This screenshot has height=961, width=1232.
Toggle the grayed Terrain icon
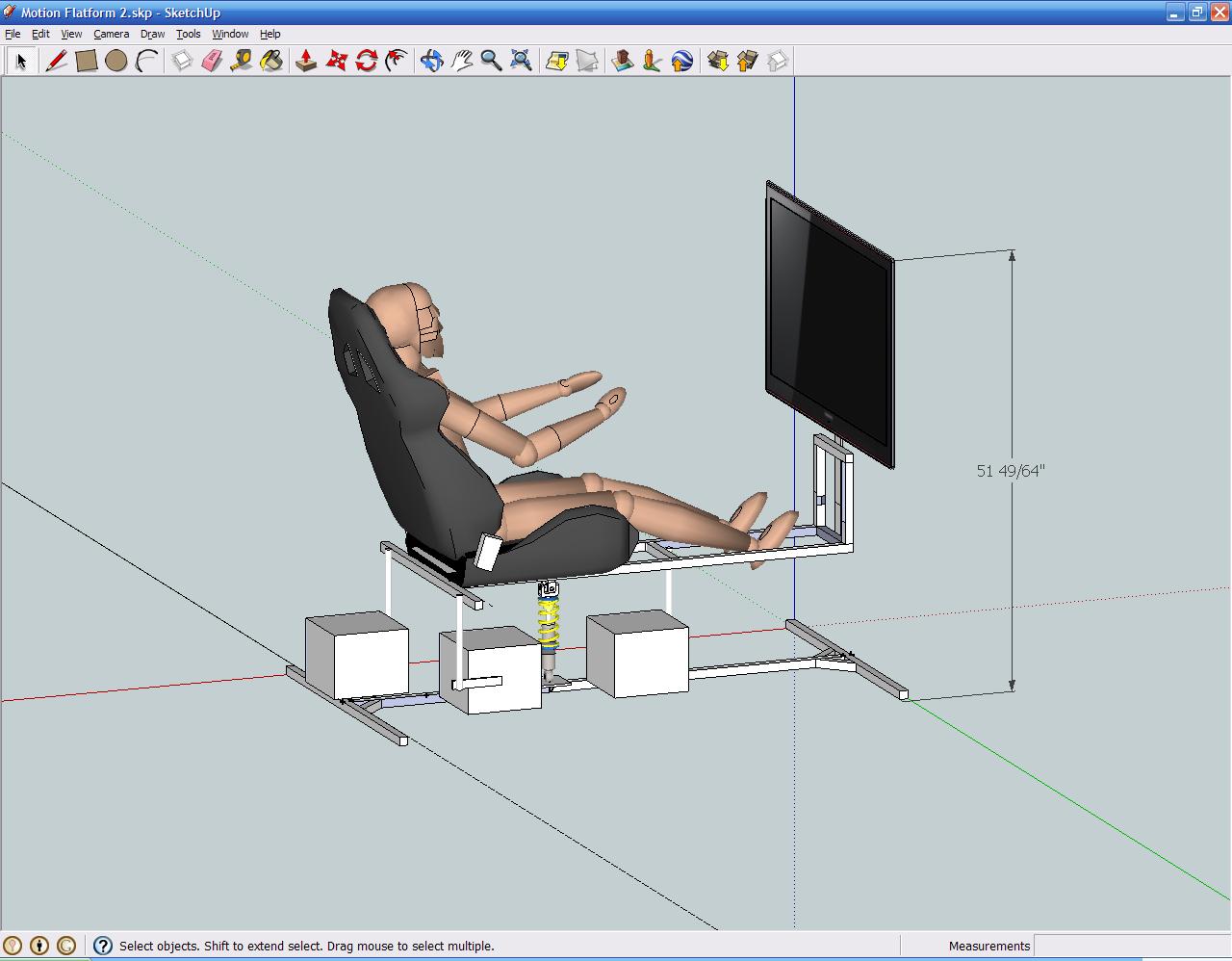587,61
